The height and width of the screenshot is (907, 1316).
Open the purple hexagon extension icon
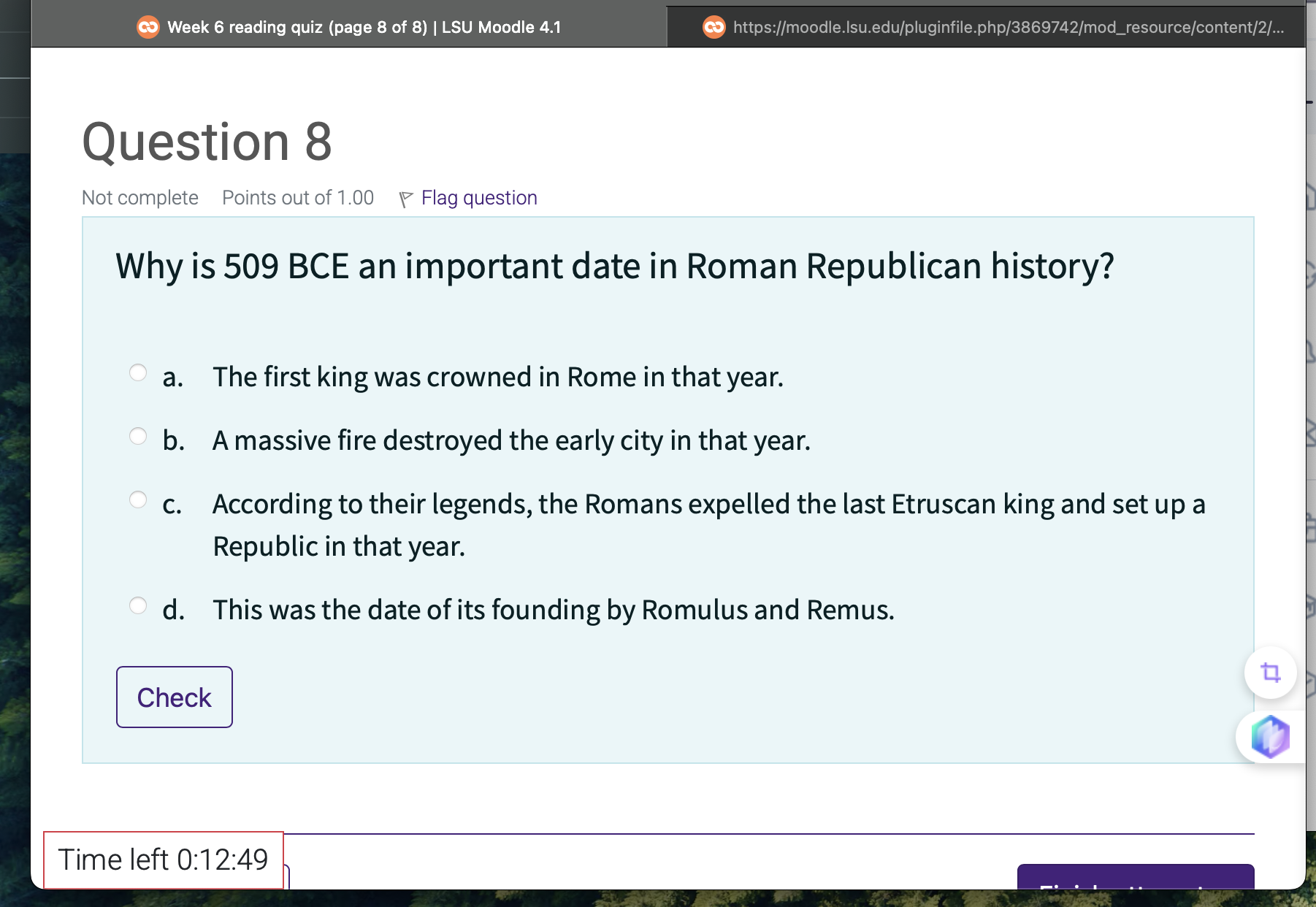pyautogui.click(x=1269, y=738)
